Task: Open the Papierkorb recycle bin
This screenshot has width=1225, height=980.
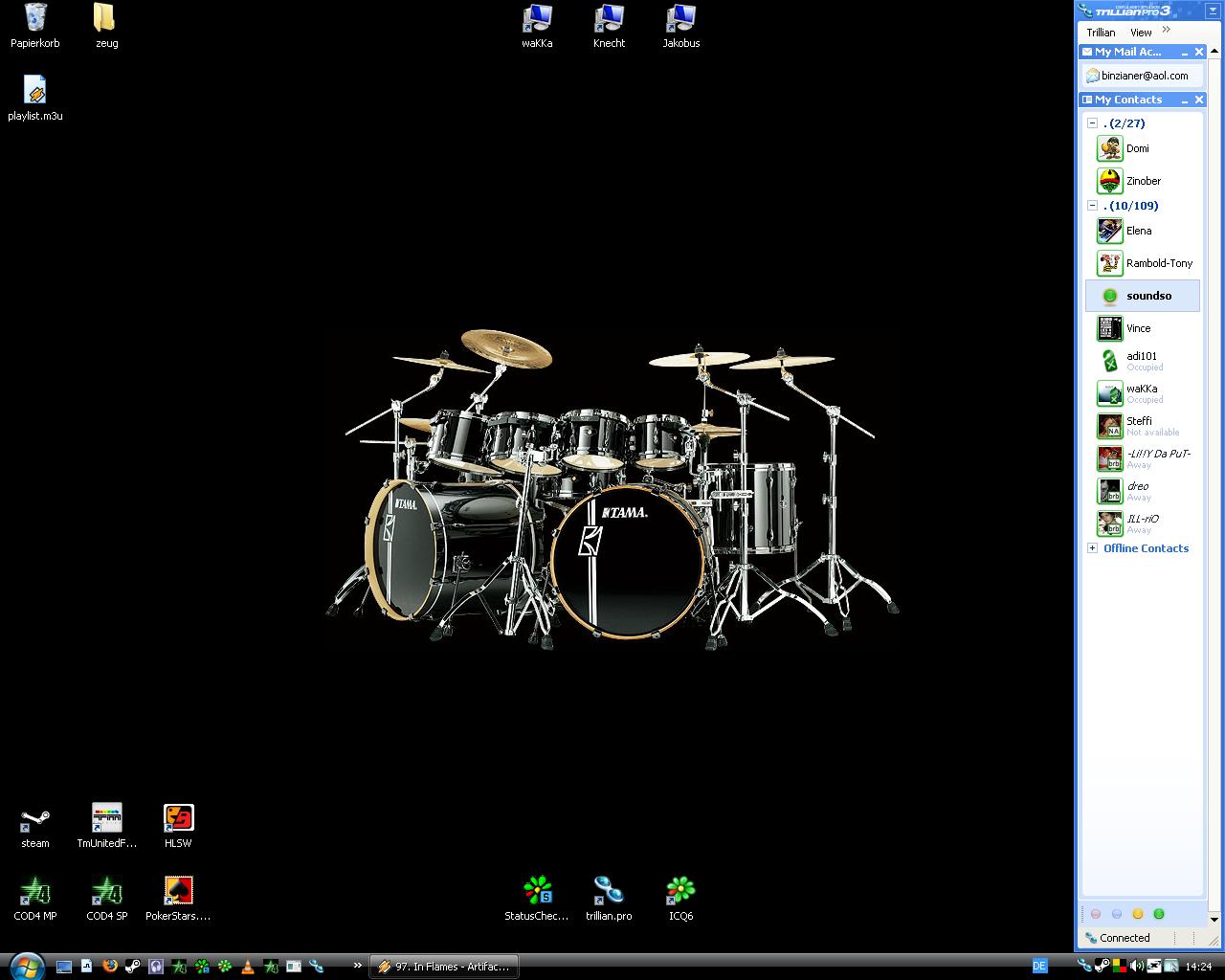Action: pyautogui.click(x=35, y=26)
